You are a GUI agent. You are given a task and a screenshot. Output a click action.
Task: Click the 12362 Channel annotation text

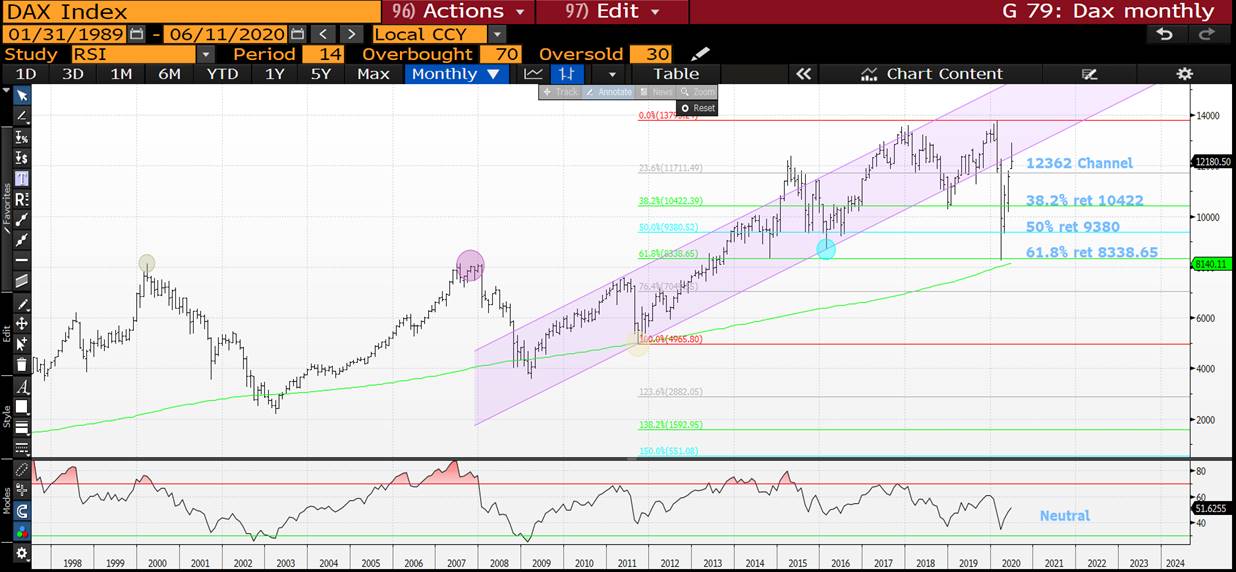(x=1079, y=163)
